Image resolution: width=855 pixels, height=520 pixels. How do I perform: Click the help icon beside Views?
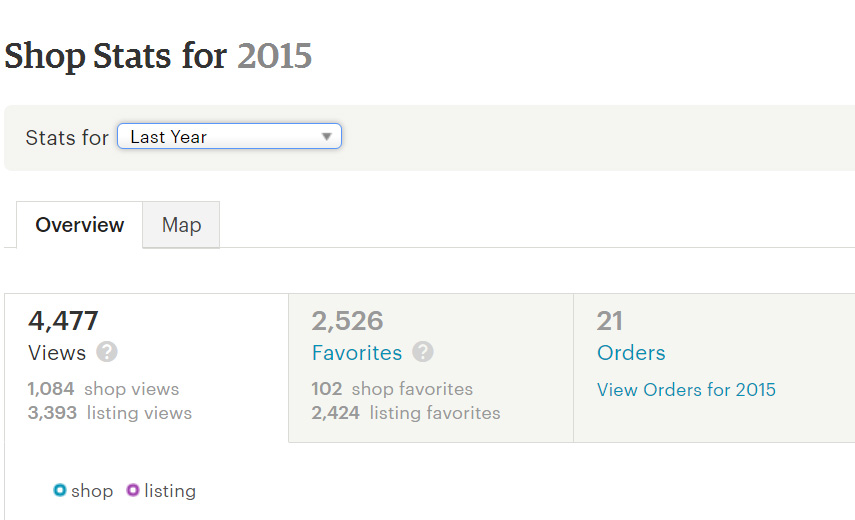pyautogui.click(x=107, y=352)
